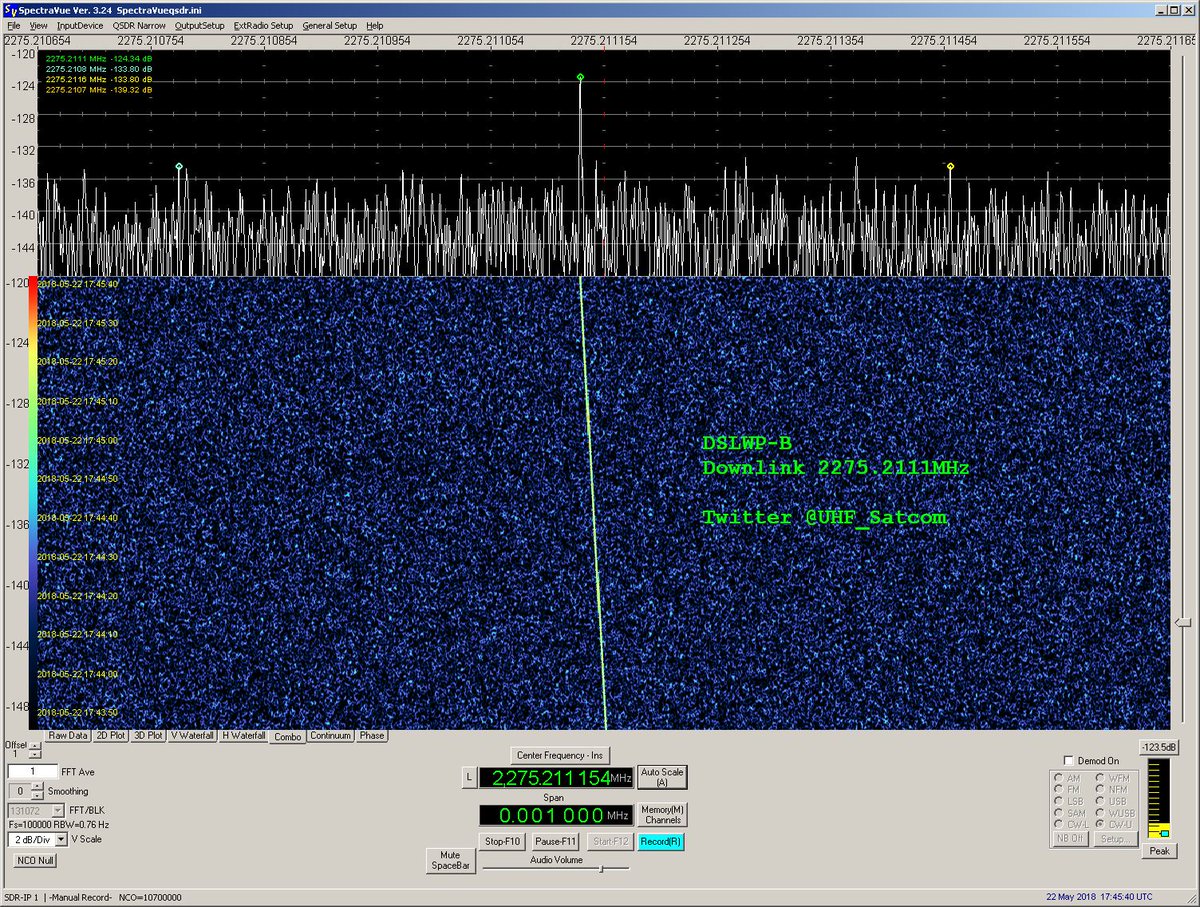
Task: Enable the Demod On checkbox
Action: 1070,761
